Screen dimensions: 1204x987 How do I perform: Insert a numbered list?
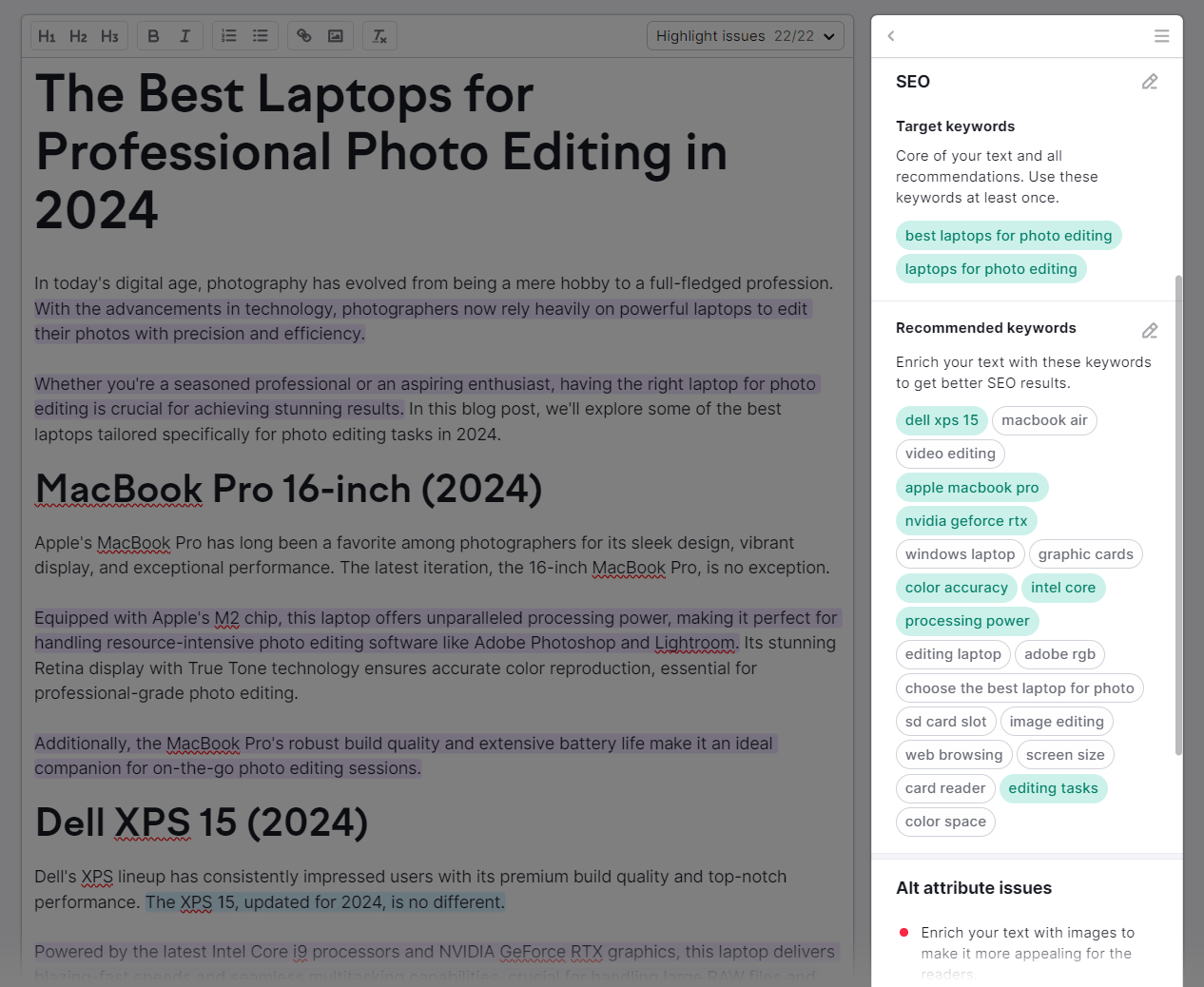pos(227,35)
